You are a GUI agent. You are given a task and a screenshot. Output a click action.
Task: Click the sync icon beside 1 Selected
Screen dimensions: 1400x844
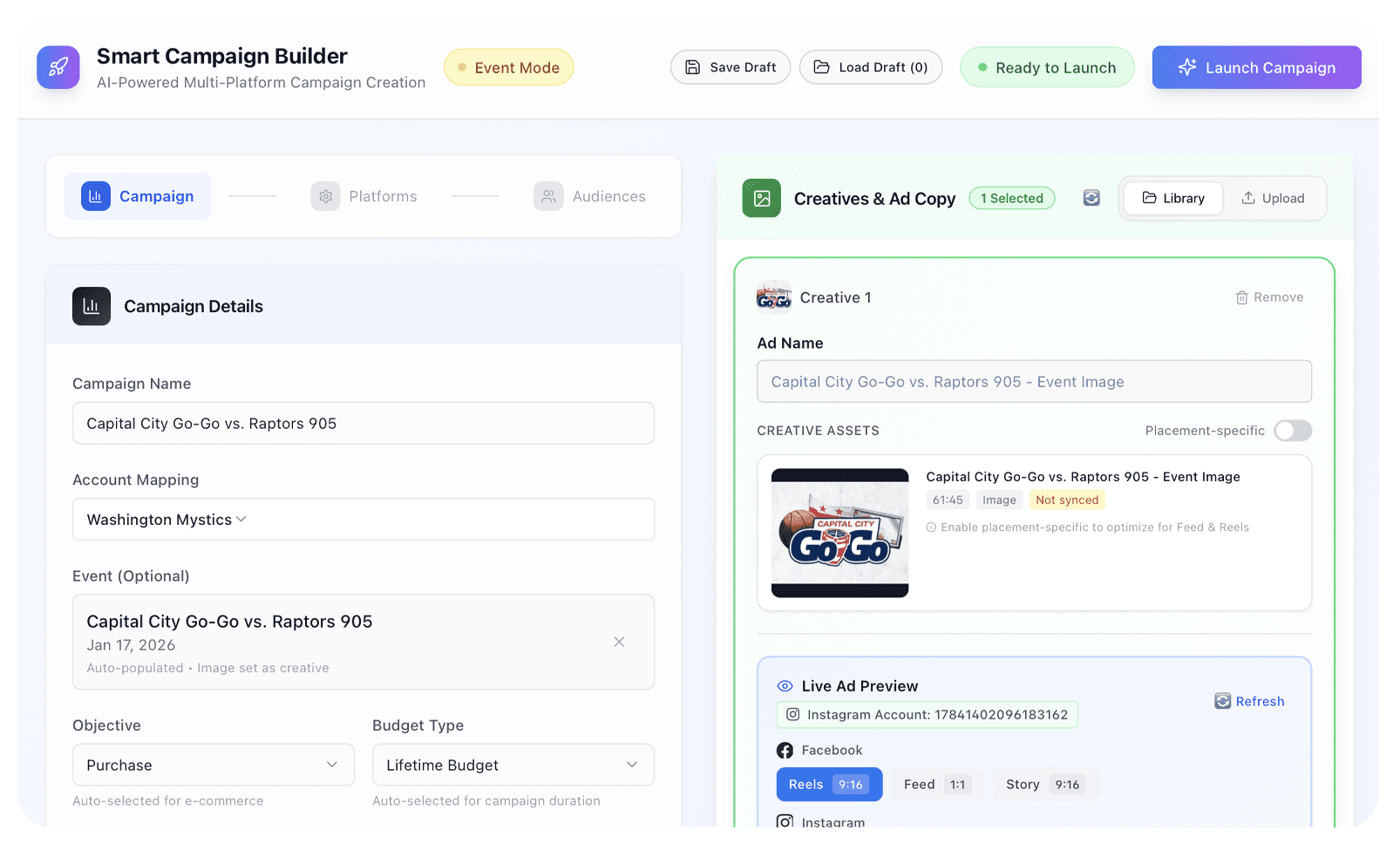[x=1091, y=198]
